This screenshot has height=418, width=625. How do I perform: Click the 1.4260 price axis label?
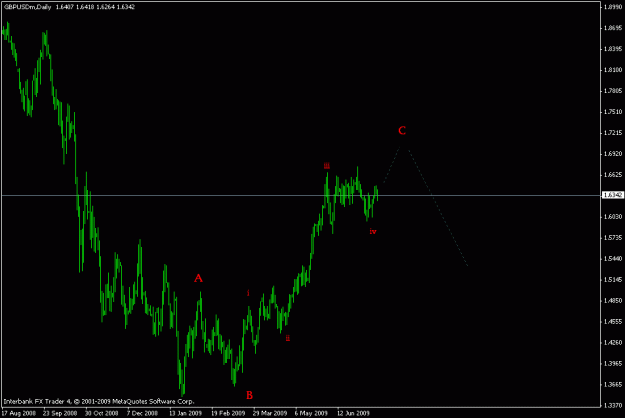tap(613, 343)
